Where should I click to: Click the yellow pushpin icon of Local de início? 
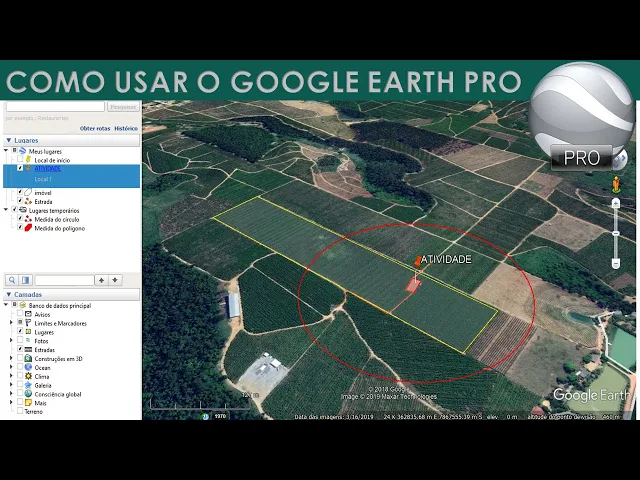click(x=28, y=160)
